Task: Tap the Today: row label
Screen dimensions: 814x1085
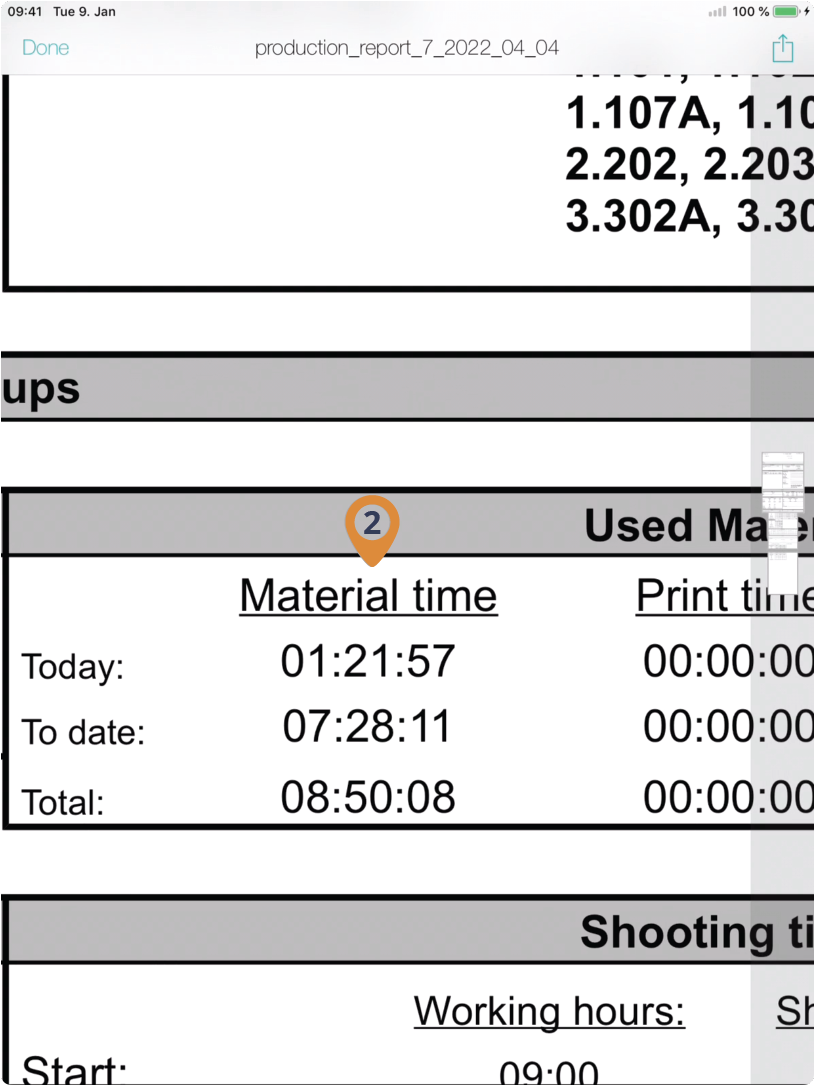Action: coord(73,667)
